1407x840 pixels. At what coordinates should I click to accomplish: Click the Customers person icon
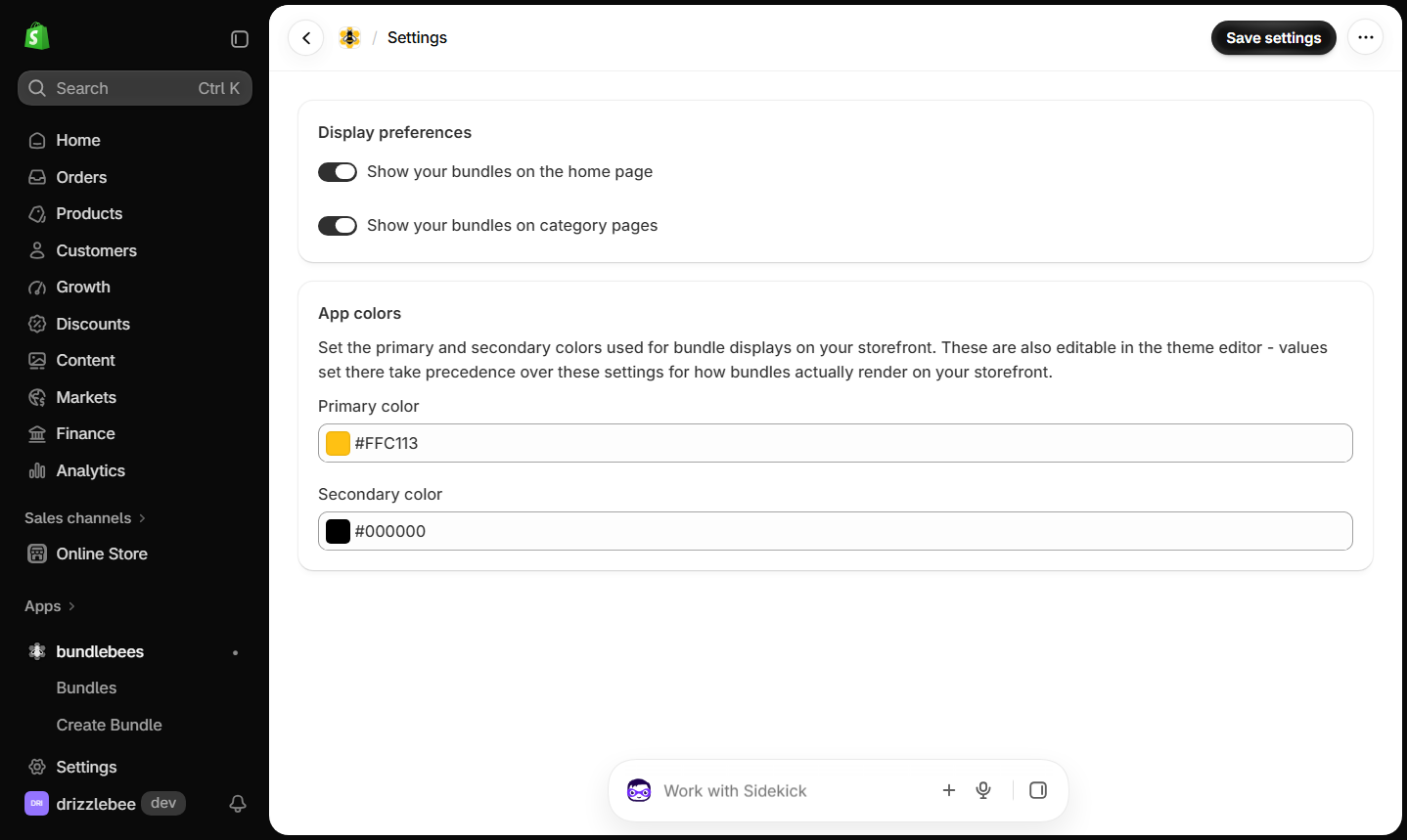[37, 250]
